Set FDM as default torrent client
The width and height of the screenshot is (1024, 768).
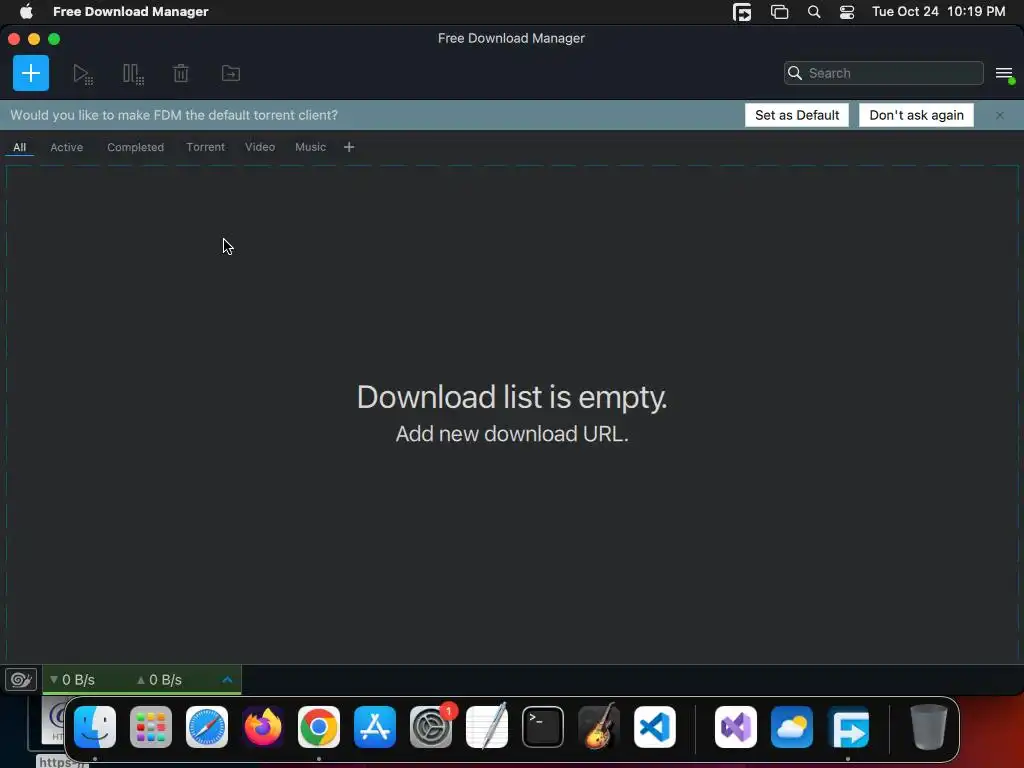click(x=797, y=115)
